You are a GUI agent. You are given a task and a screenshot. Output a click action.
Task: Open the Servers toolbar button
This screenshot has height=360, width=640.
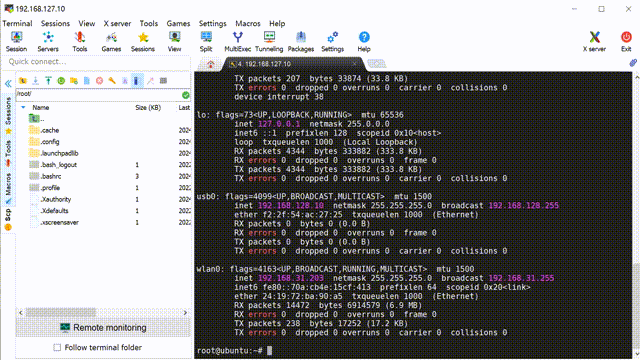coord(48,42)
